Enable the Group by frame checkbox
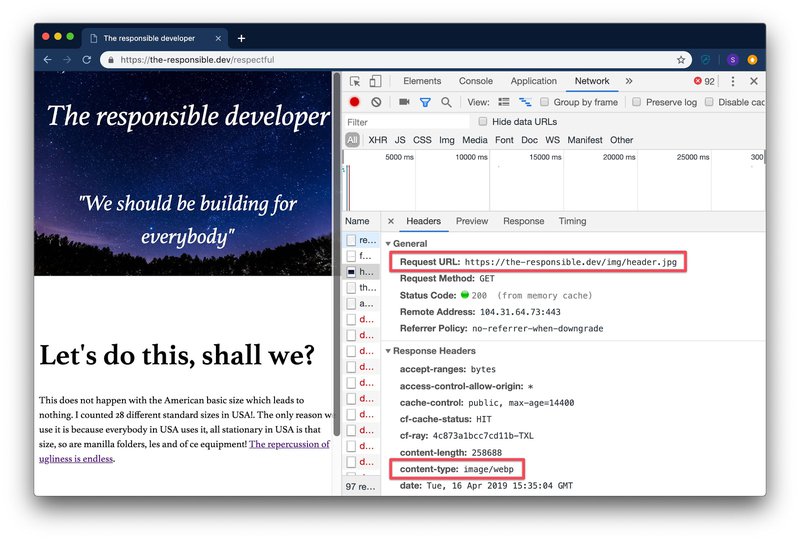 click(544, 102)
